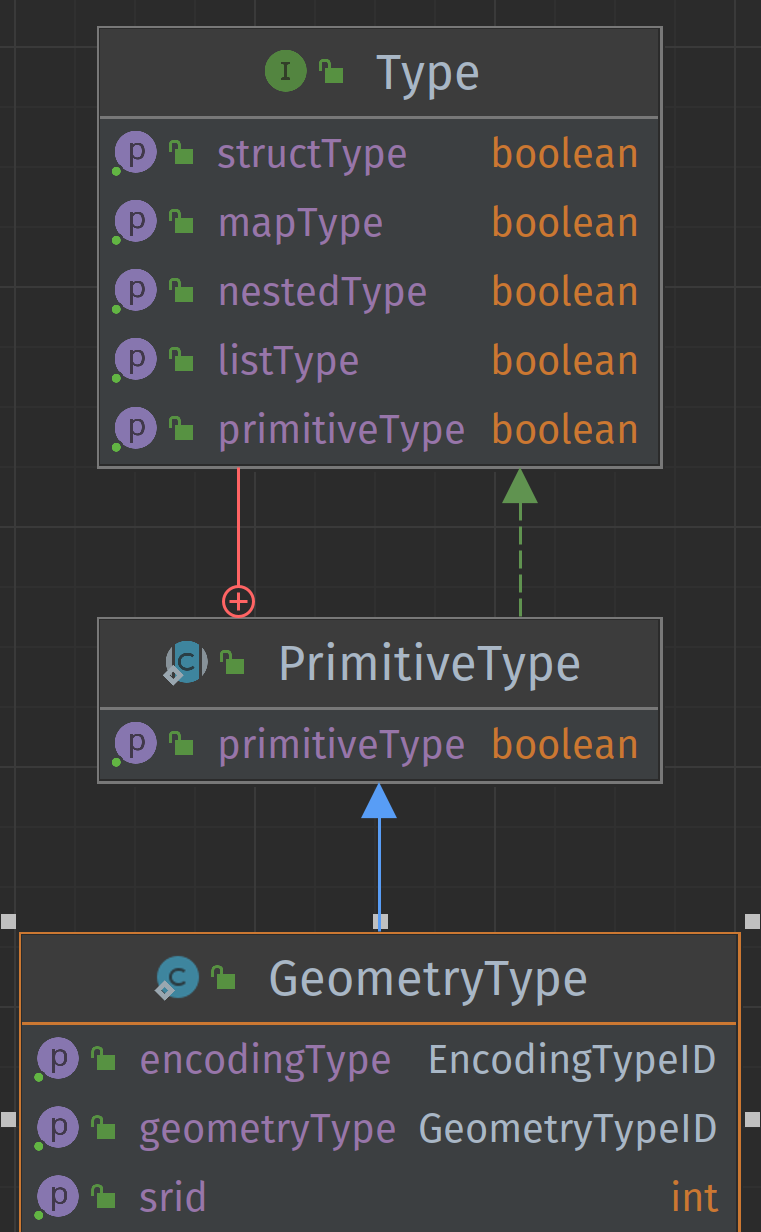Select the nestedType property row
The width and height of the screenshot is (761, 1232).
[380, 292]
